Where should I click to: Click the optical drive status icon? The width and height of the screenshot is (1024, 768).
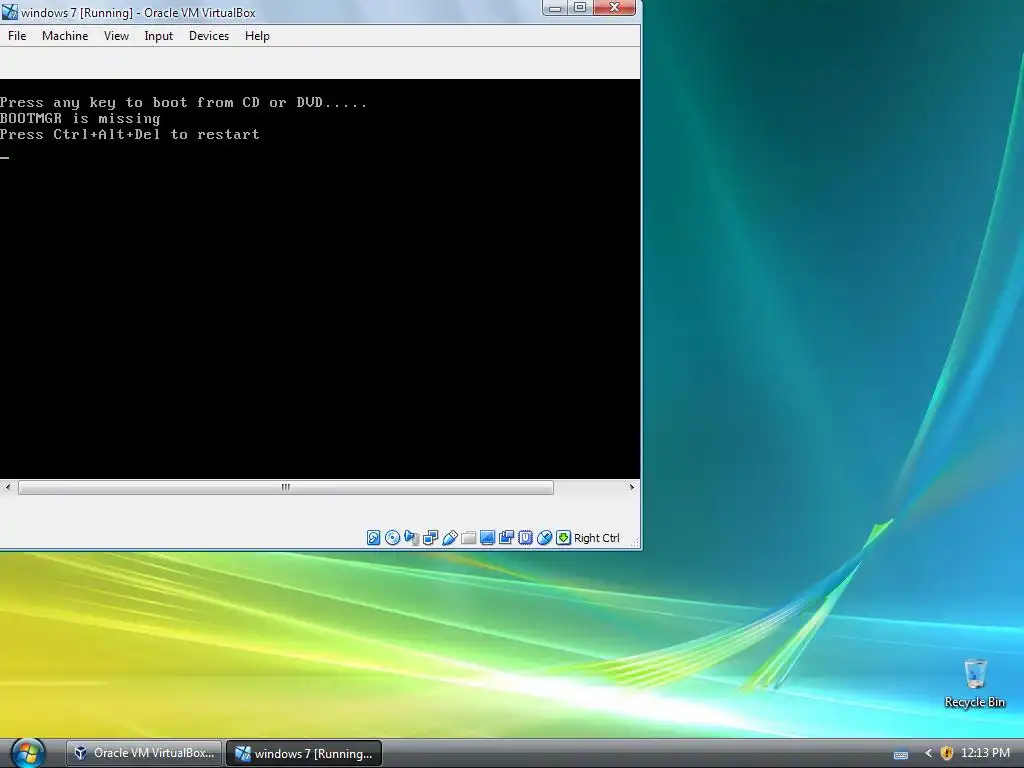(392, 537)
